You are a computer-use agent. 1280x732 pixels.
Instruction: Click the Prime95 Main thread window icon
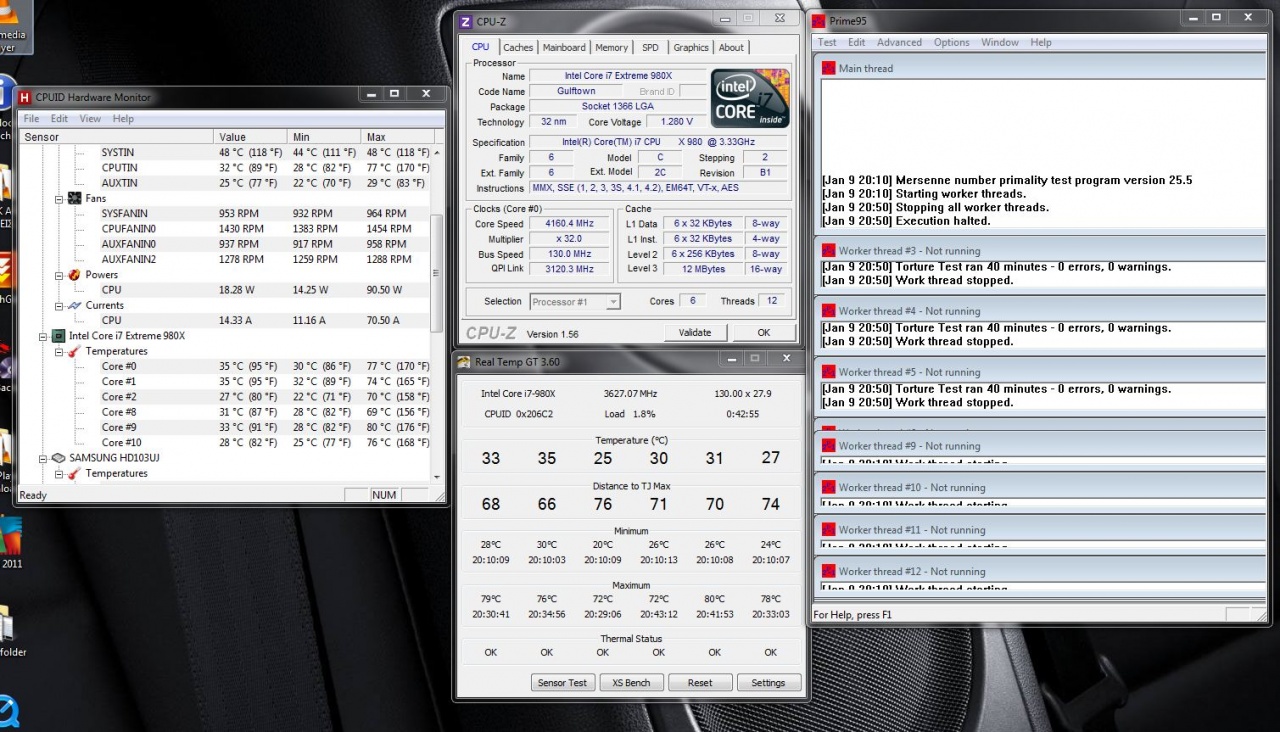pos(828,68)
